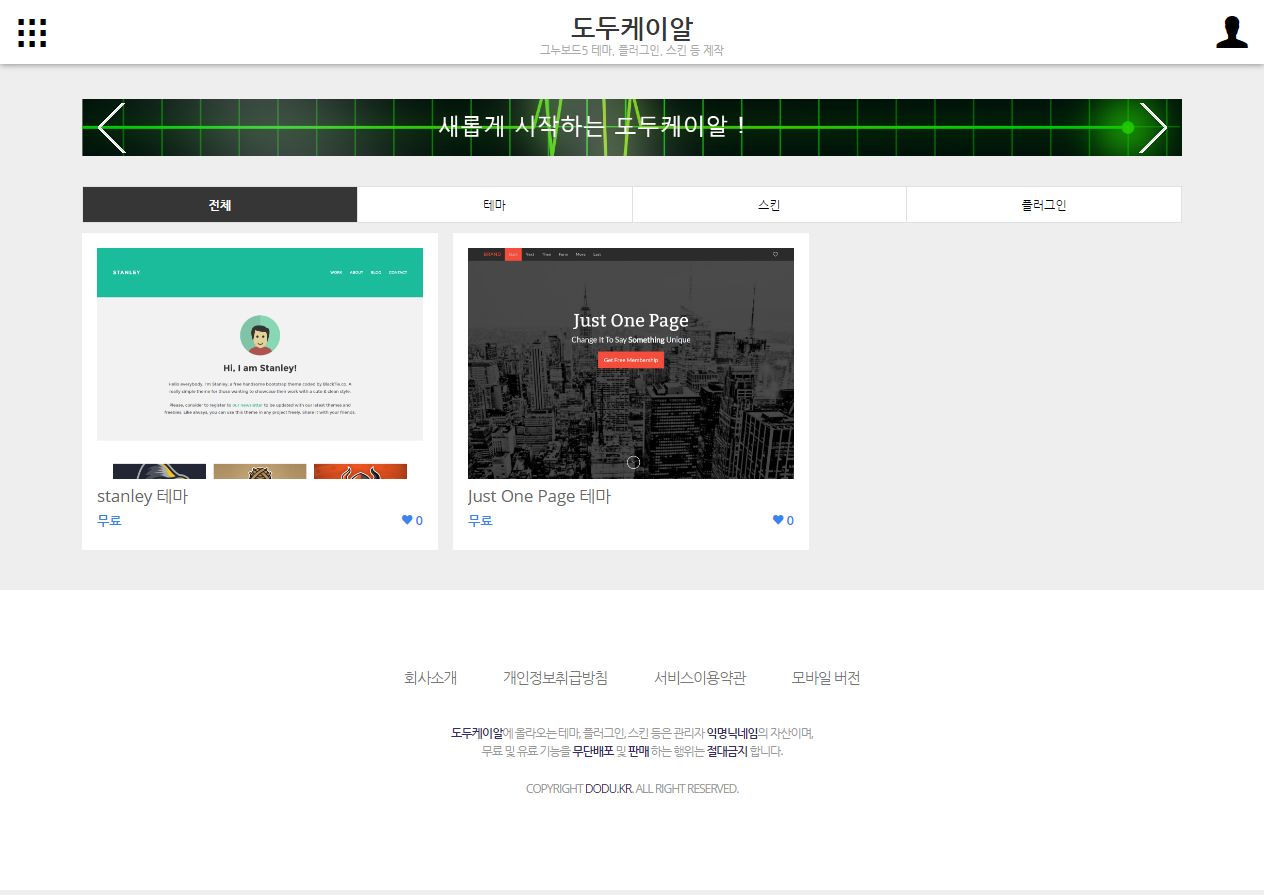Click the heart icon on Just One Page 테마
Image resolution: width=1264 pixels, height=895 pixels.
point(777,519)
